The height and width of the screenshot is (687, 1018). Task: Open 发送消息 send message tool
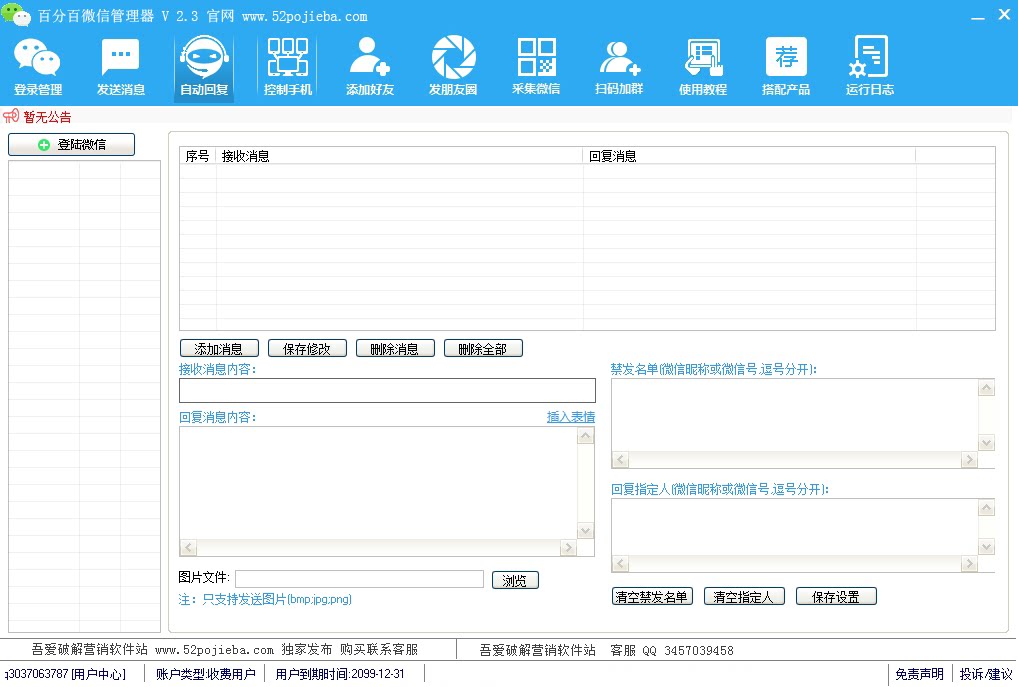click(x=121, y=67)
